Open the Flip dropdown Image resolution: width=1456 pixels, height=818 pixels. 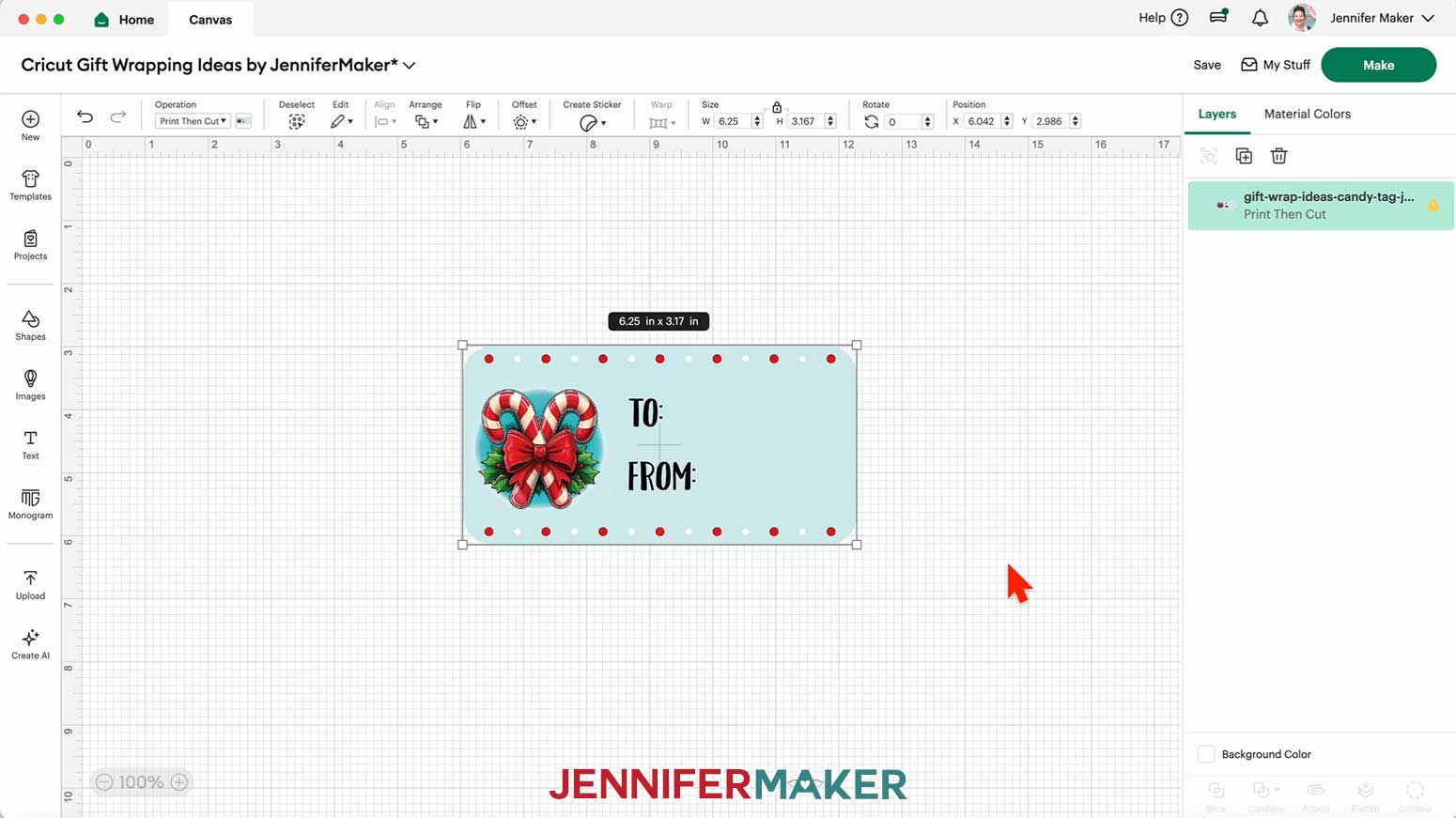click(x=474, y=122)
